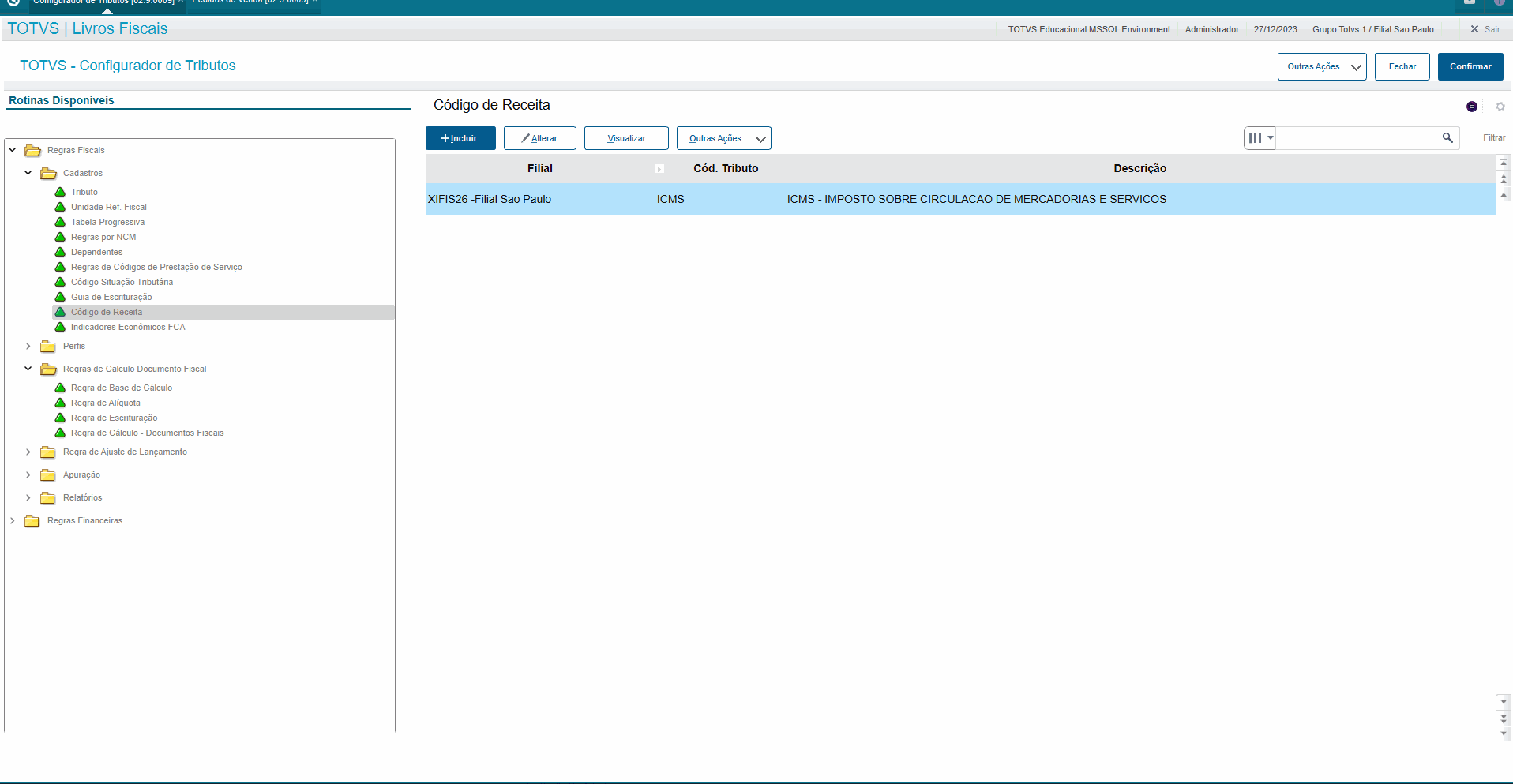Click the ICMS - IMPOSTO SOBRE CIRCULACAO description
The width and height of the screenshot is (1513, 784).
click(x=976, y=199)
